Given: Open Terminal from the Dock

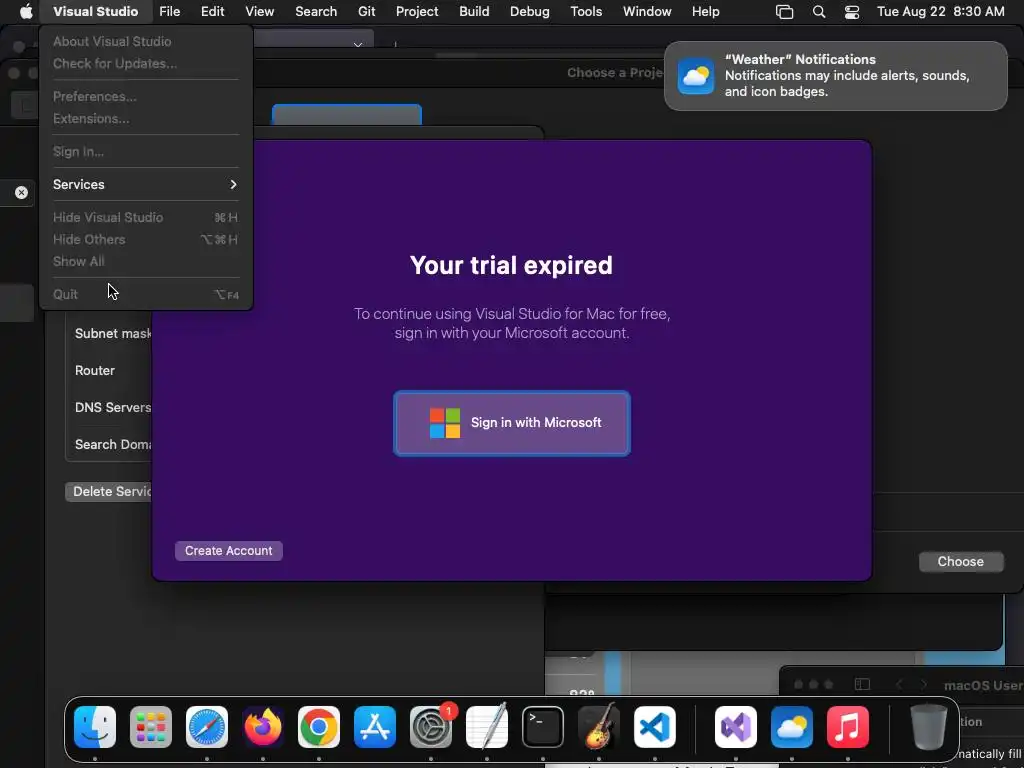Looking at the screenshot, I should coord(543,727).
